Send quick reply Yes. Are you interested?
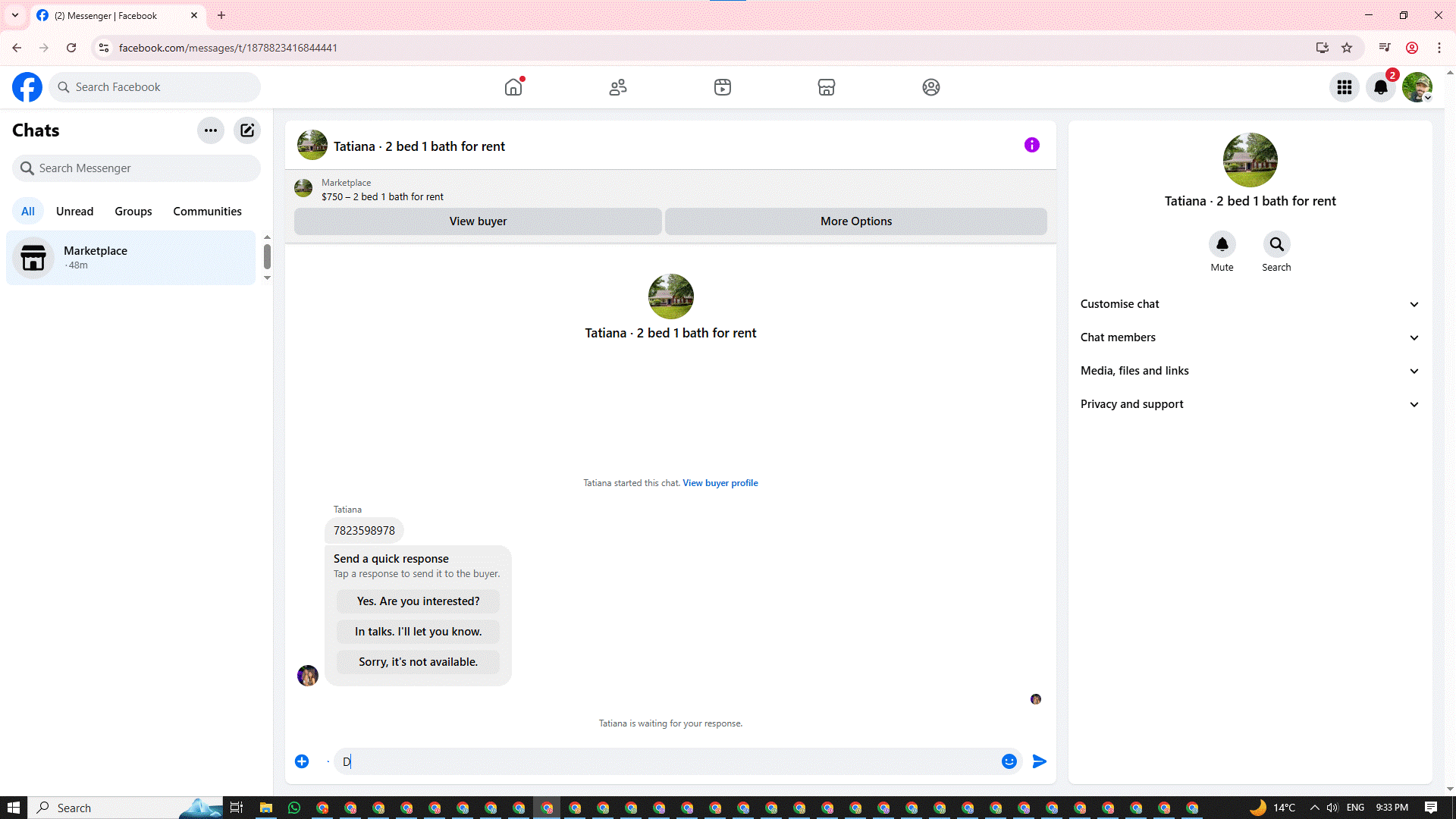Image resolution: width=1456 pixels, height=819 pixels. 418,601
